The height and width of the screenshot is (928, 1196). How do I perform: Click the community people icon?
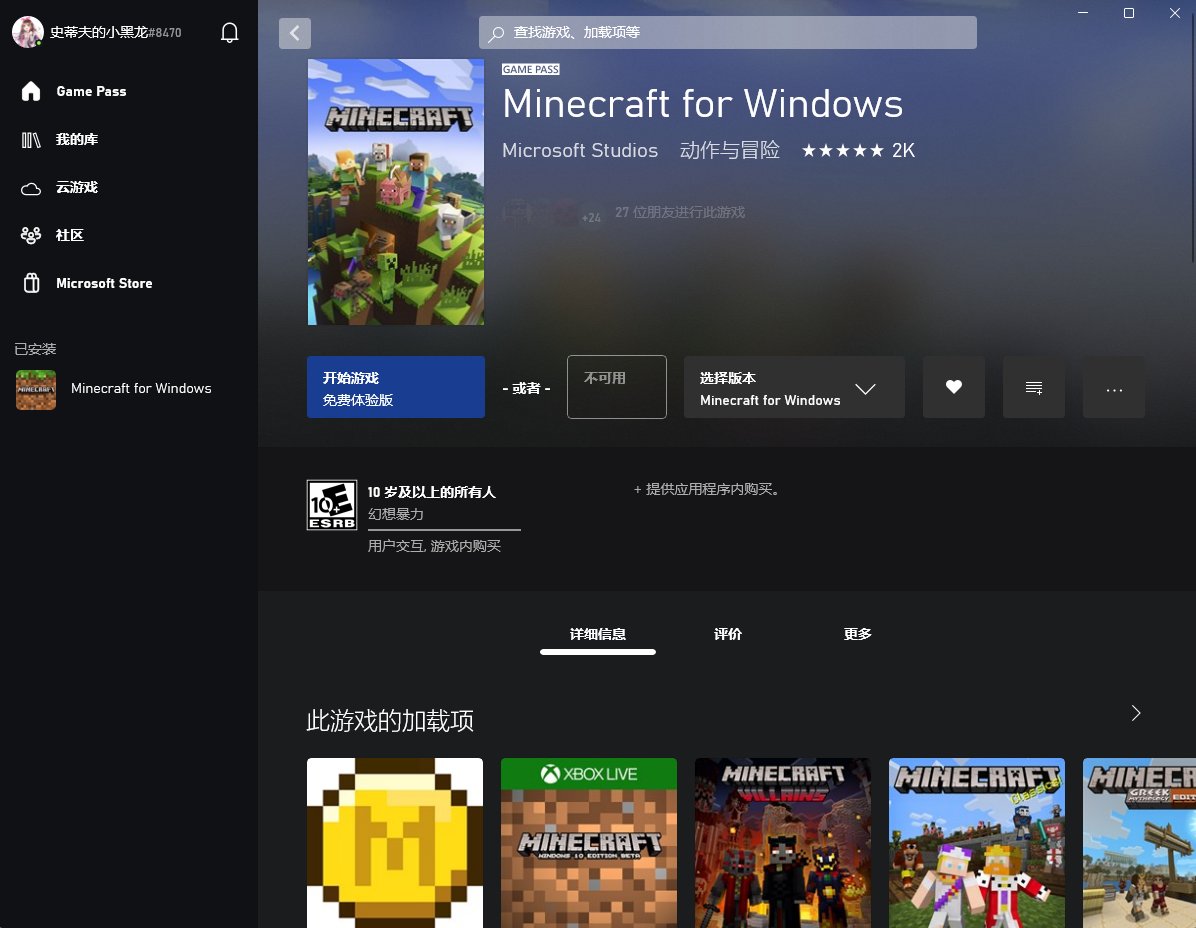pyautogui.click(x=31, y=236)
